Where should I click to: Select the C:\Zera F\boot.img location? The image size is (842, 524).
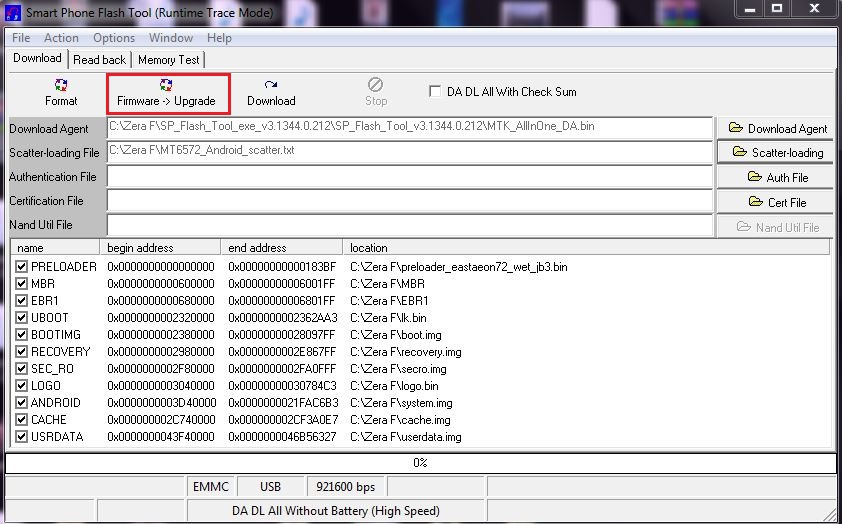396,335
